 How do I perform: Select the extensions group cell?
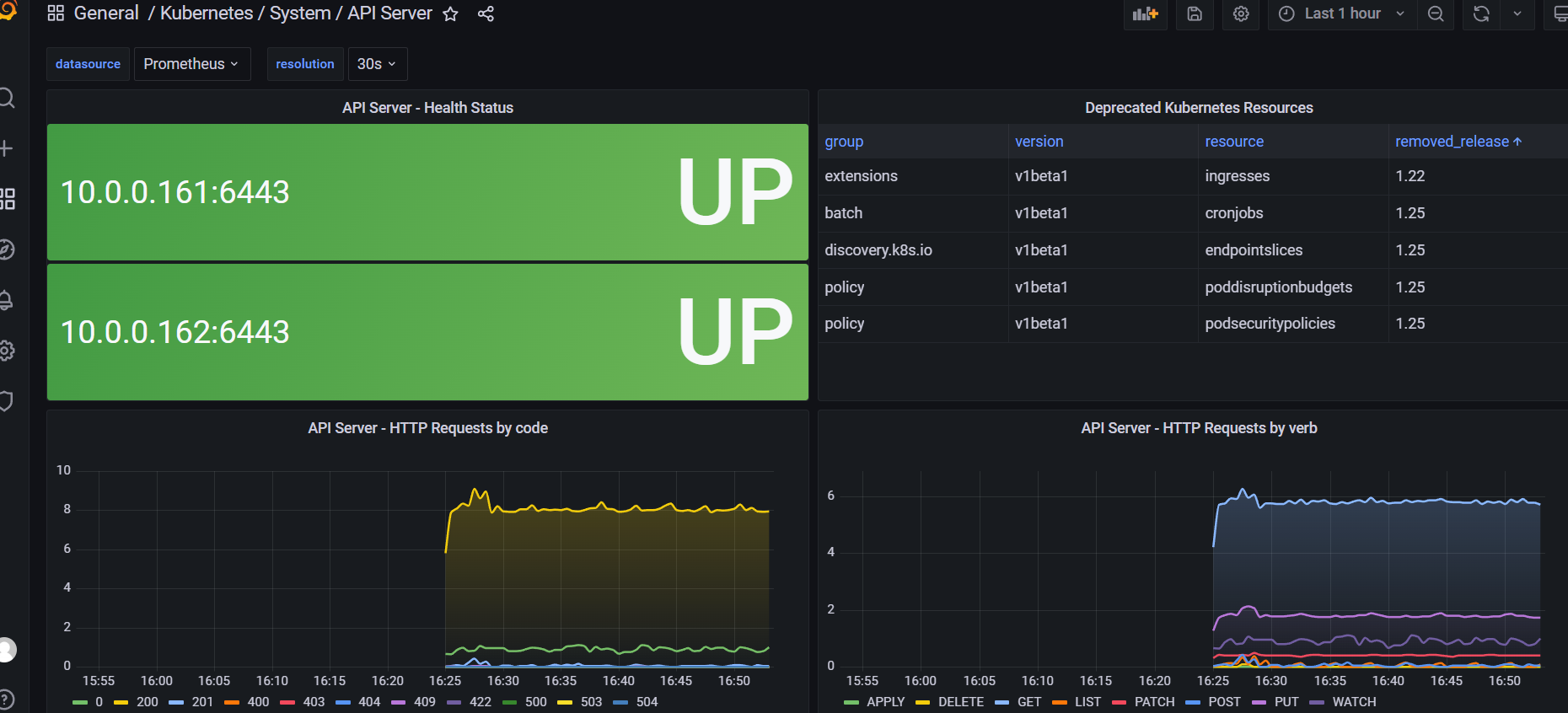(x=913, y=176)
